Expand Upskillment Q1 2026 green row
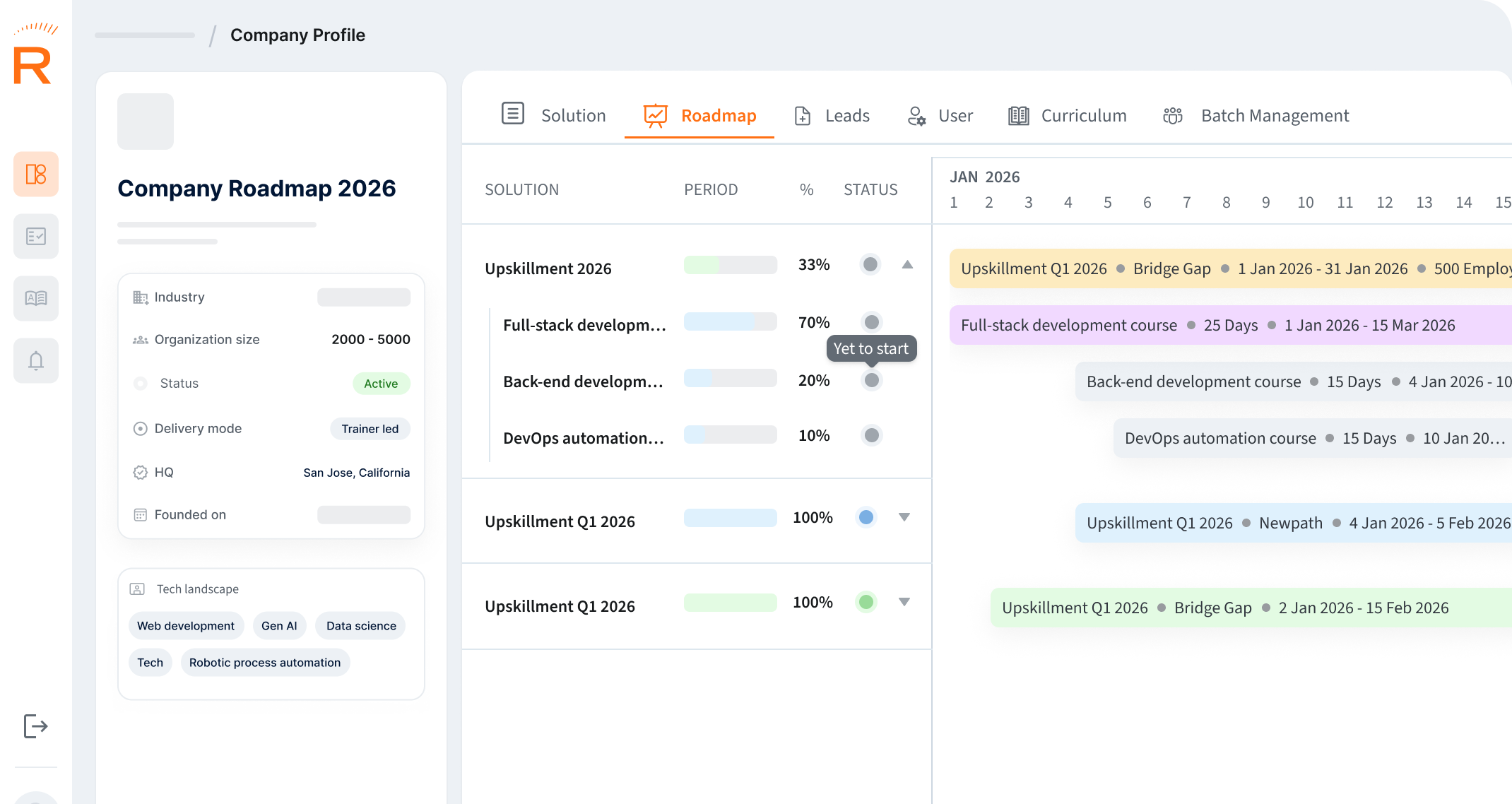1512x804 pixels. tap(904, 602)
